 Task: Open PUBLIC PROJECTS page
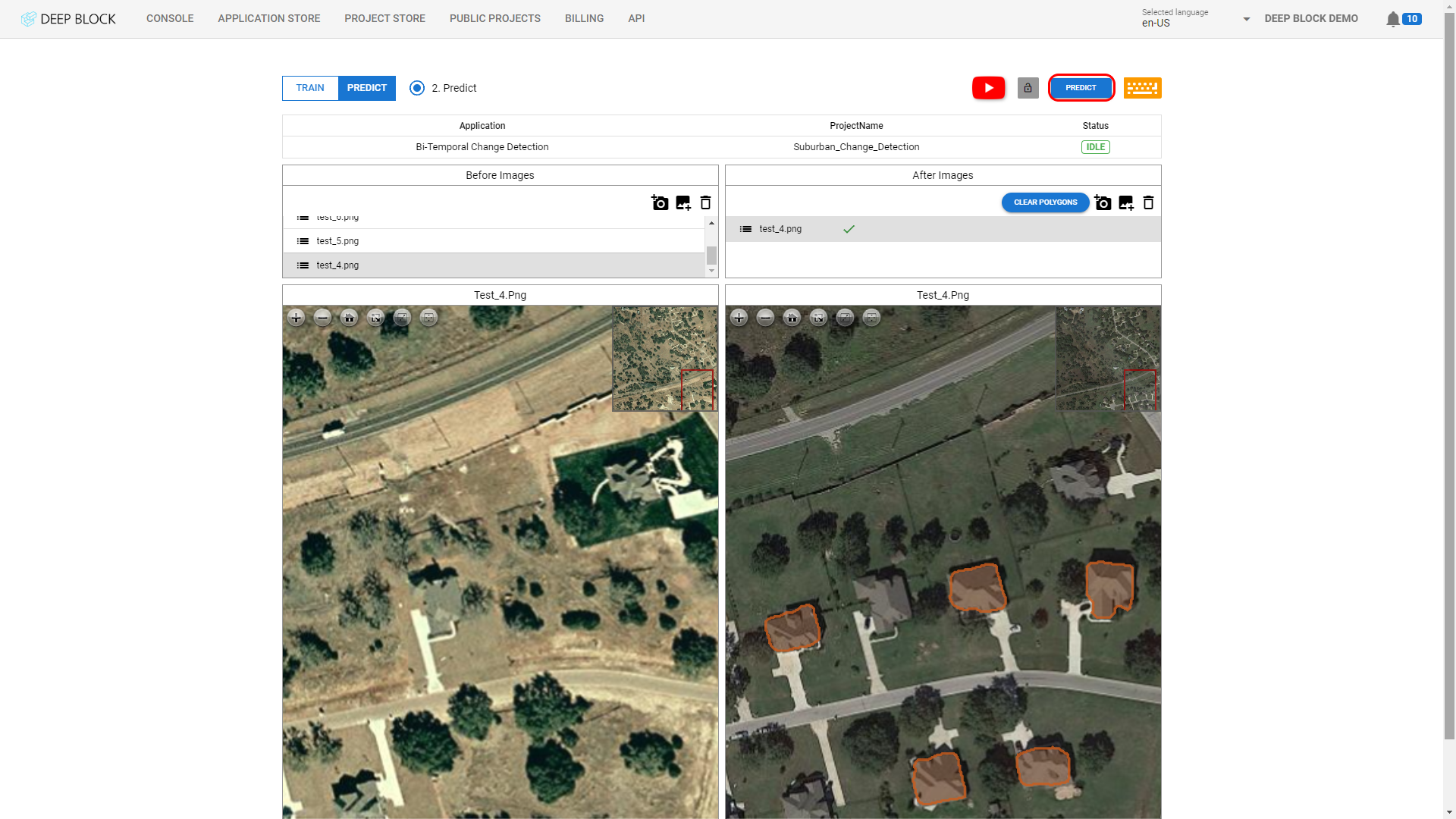495,18
